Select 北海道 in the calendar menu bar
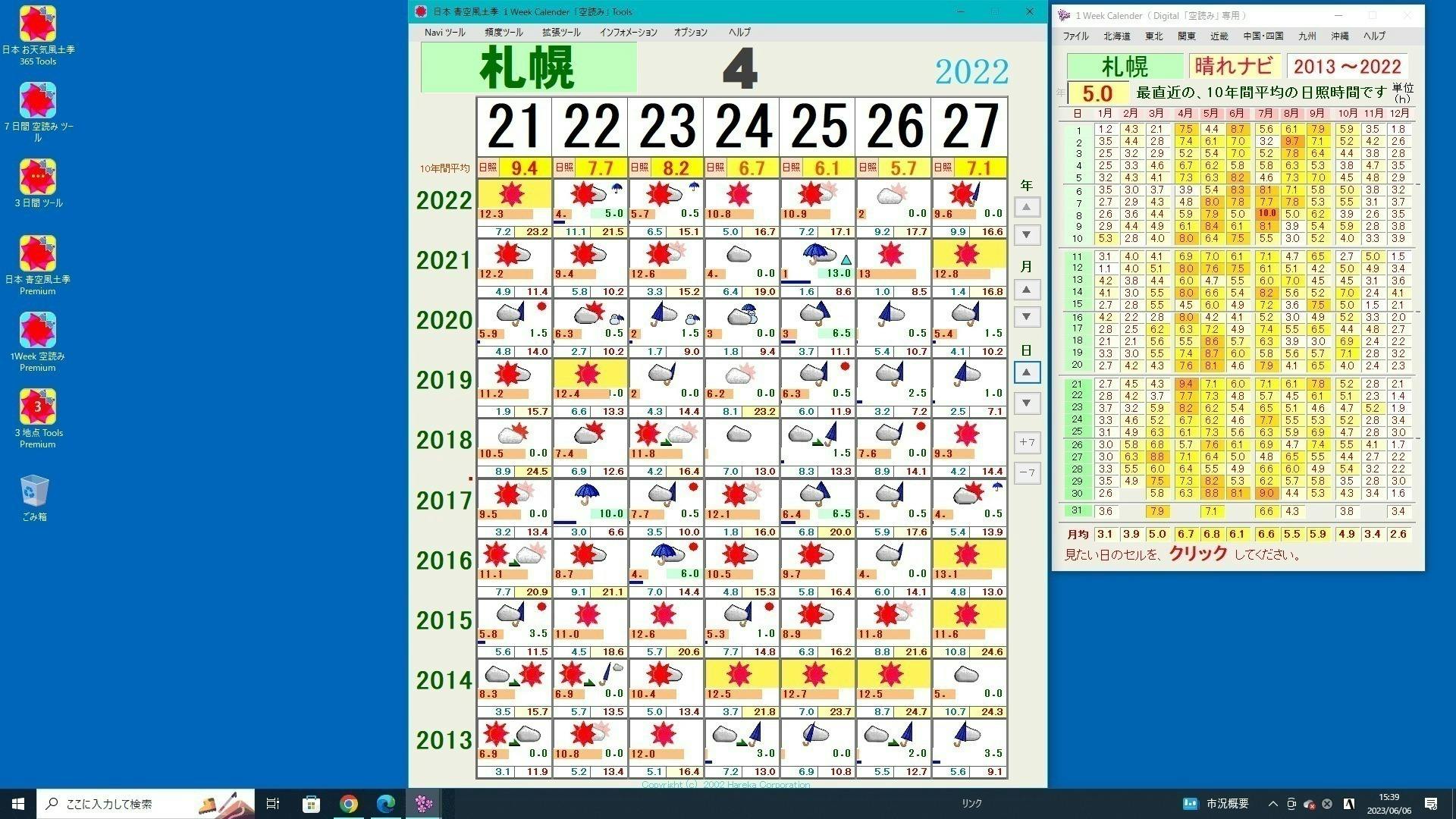 1116,36
